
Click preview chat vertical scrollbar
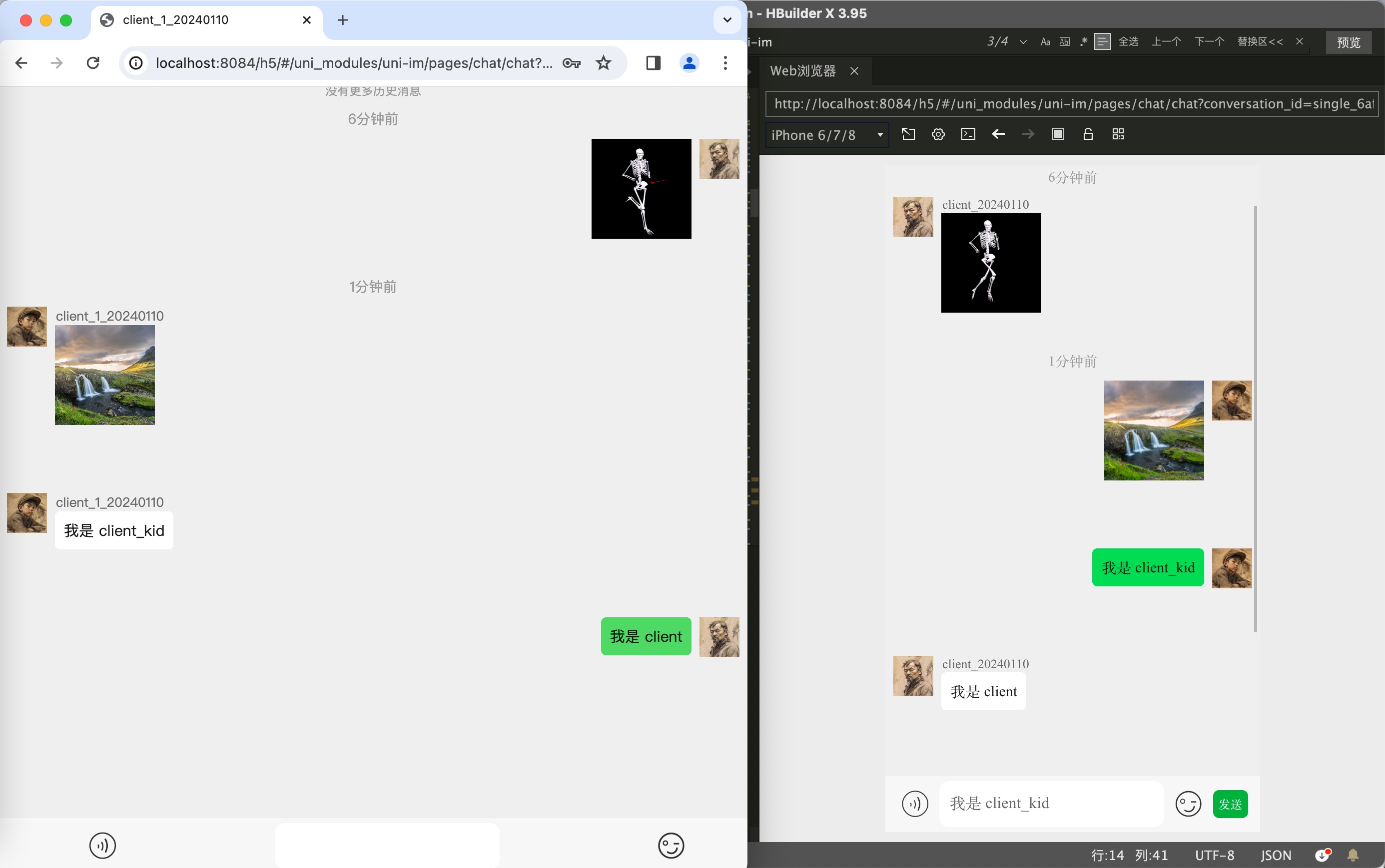[1255, 419]
